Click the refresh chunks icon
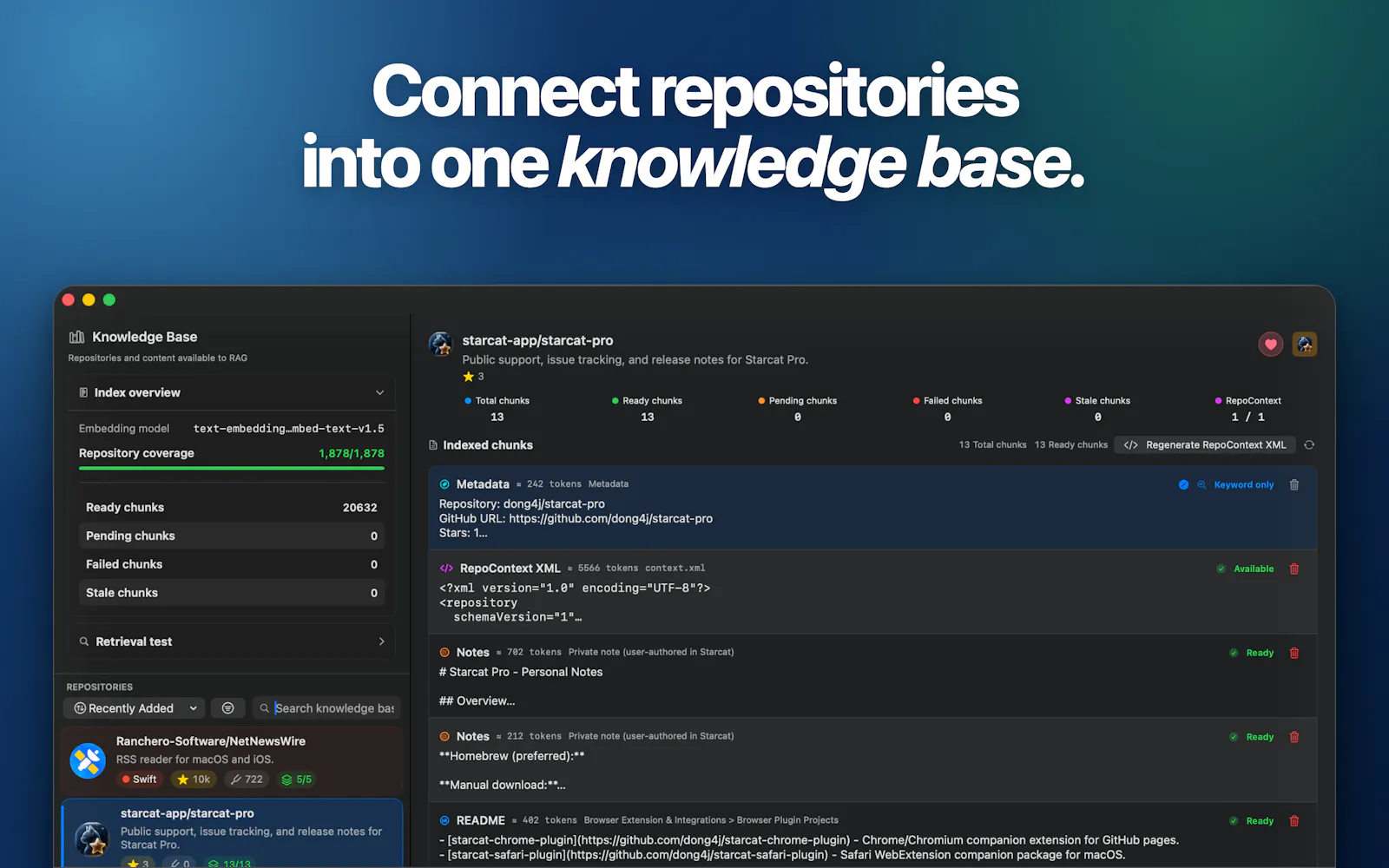Viewport: 1389px width, 868px height. (1309, 445)
